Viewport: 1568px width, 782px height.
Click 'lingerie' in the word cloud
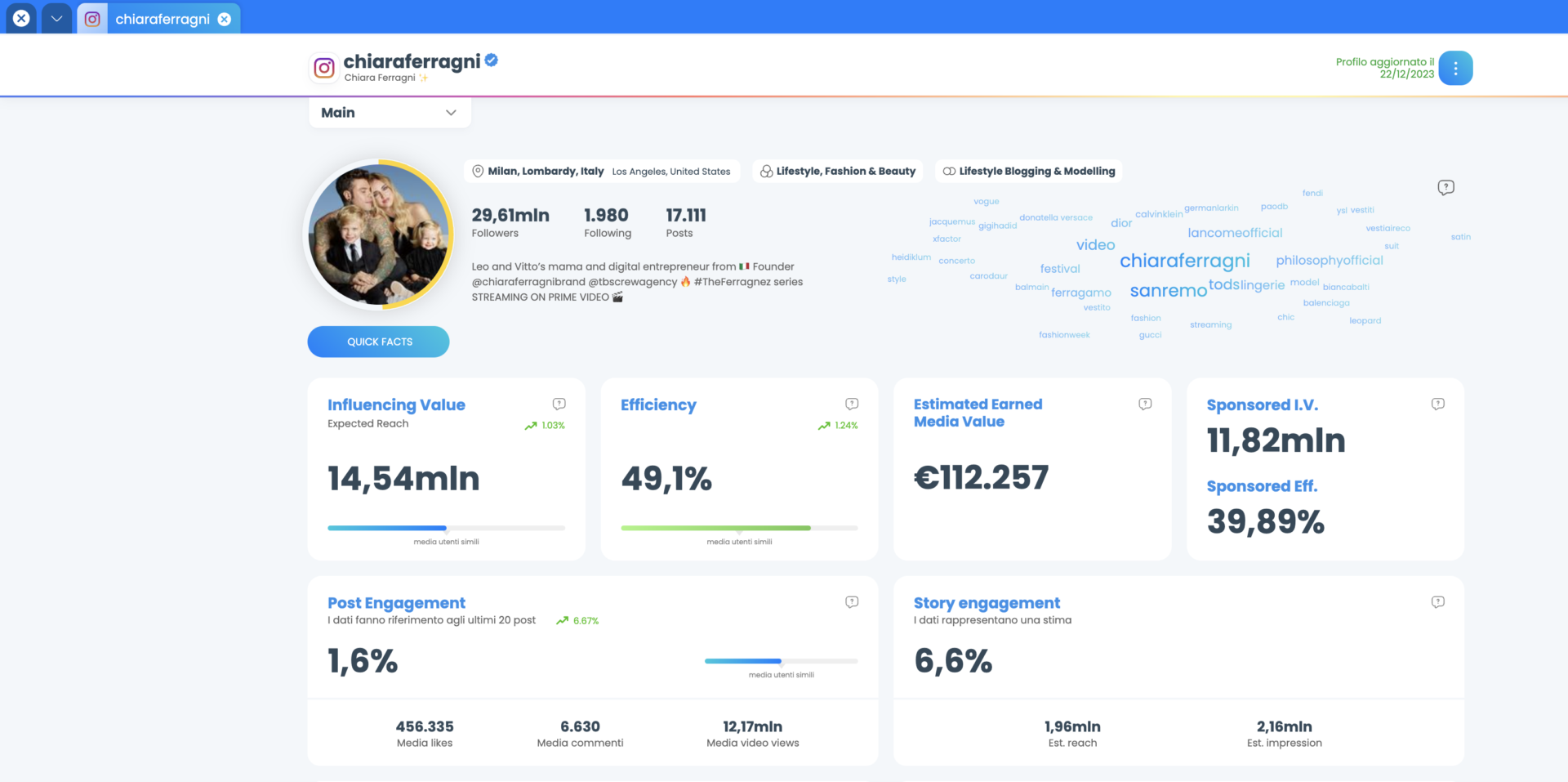click(1263, 285)
